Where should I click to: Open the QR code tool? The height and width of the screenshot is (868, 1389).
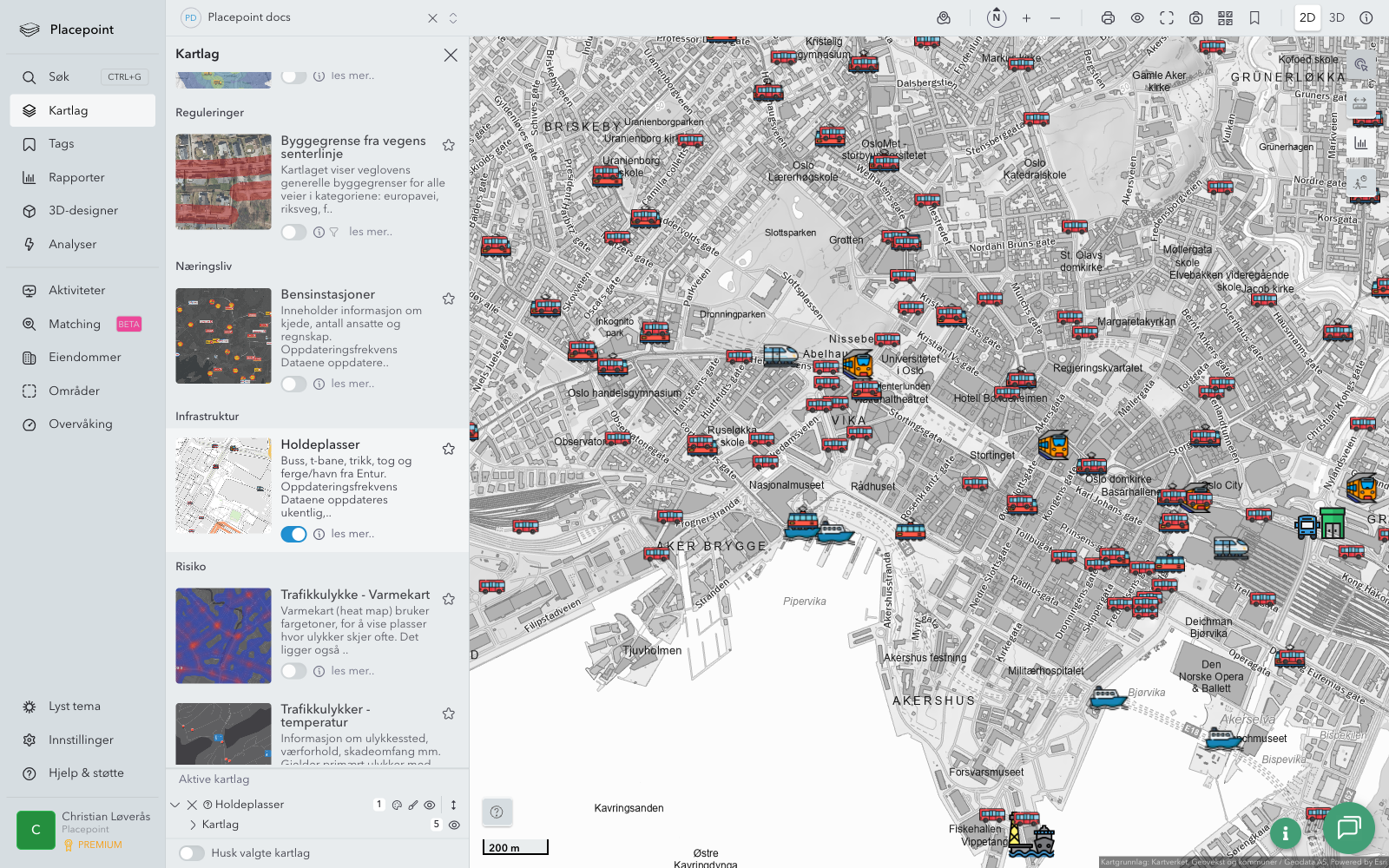tap(1225, 18)
